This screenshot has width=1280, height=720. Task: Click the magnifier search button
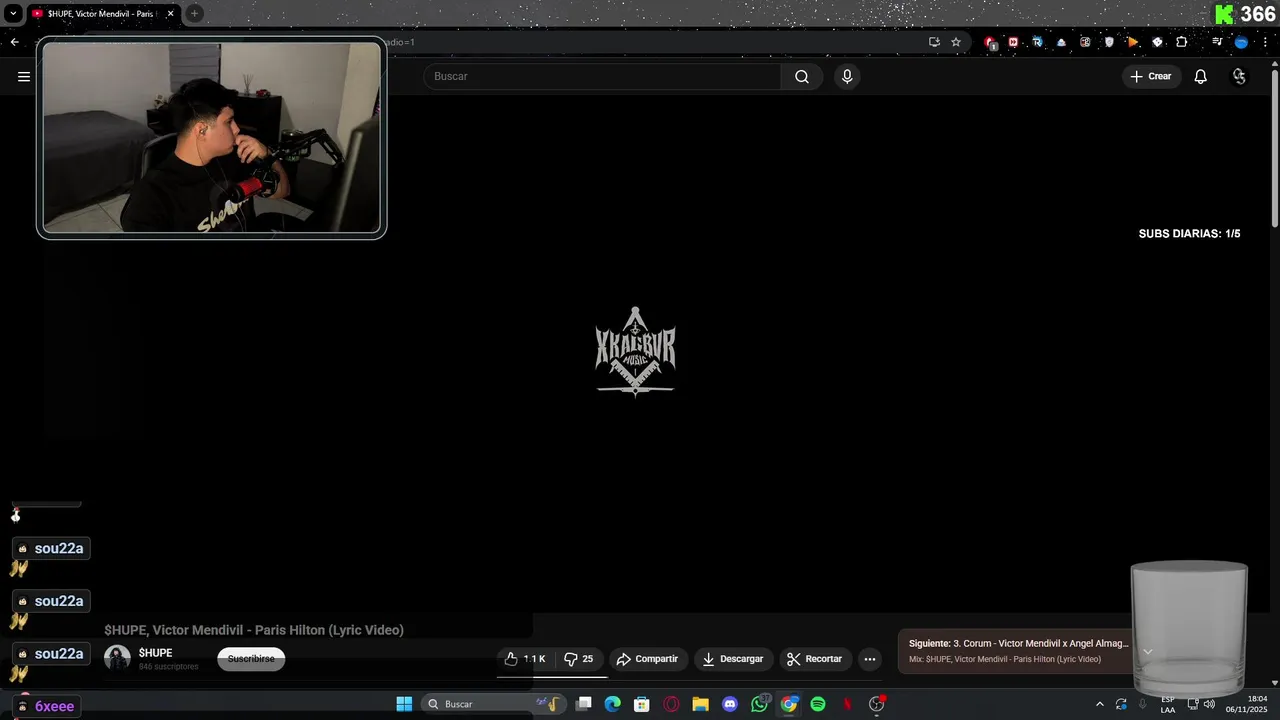click(x=802, y=76)
